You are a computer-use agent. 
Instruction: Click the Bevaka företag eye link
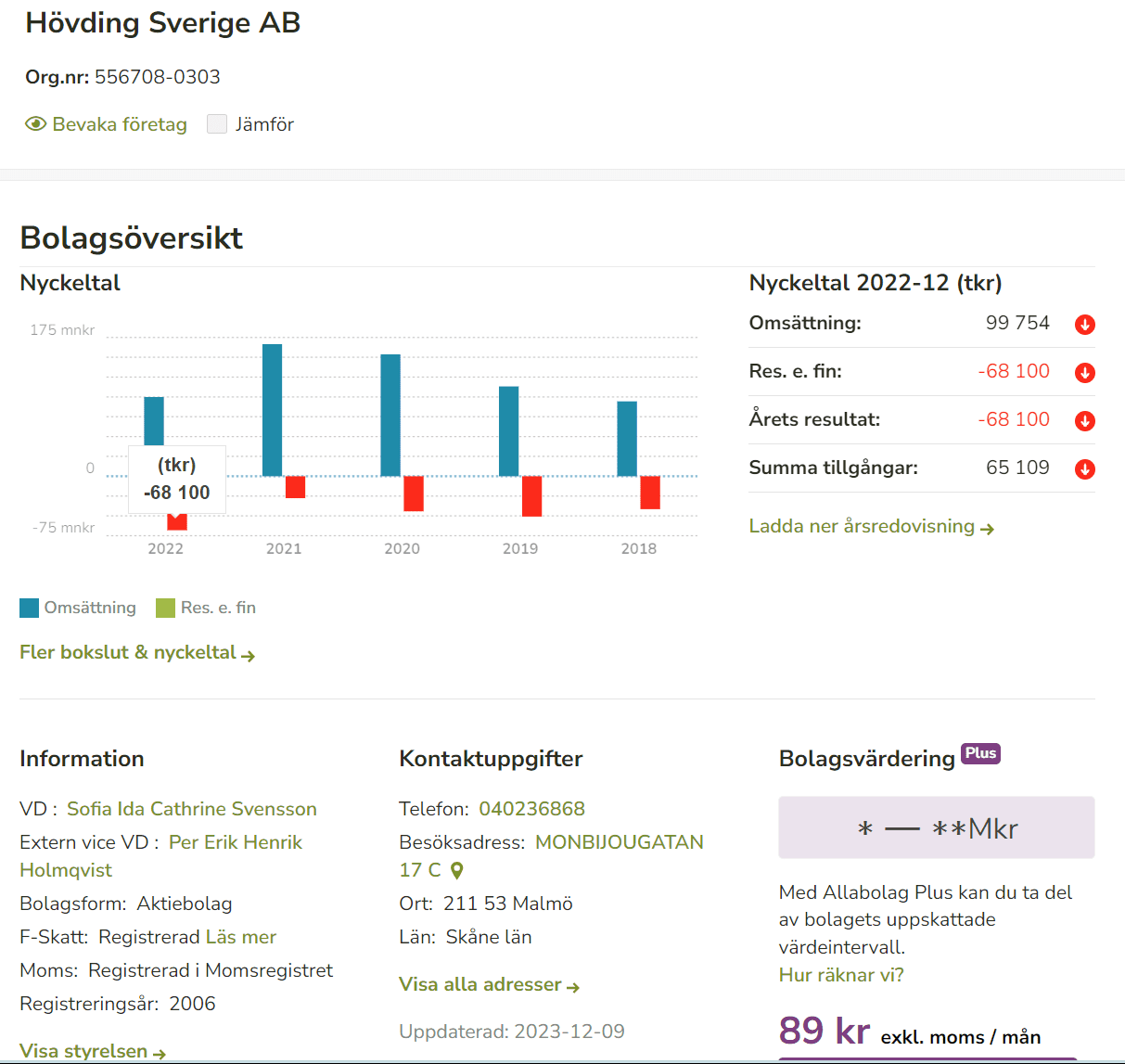pos(106,124)
